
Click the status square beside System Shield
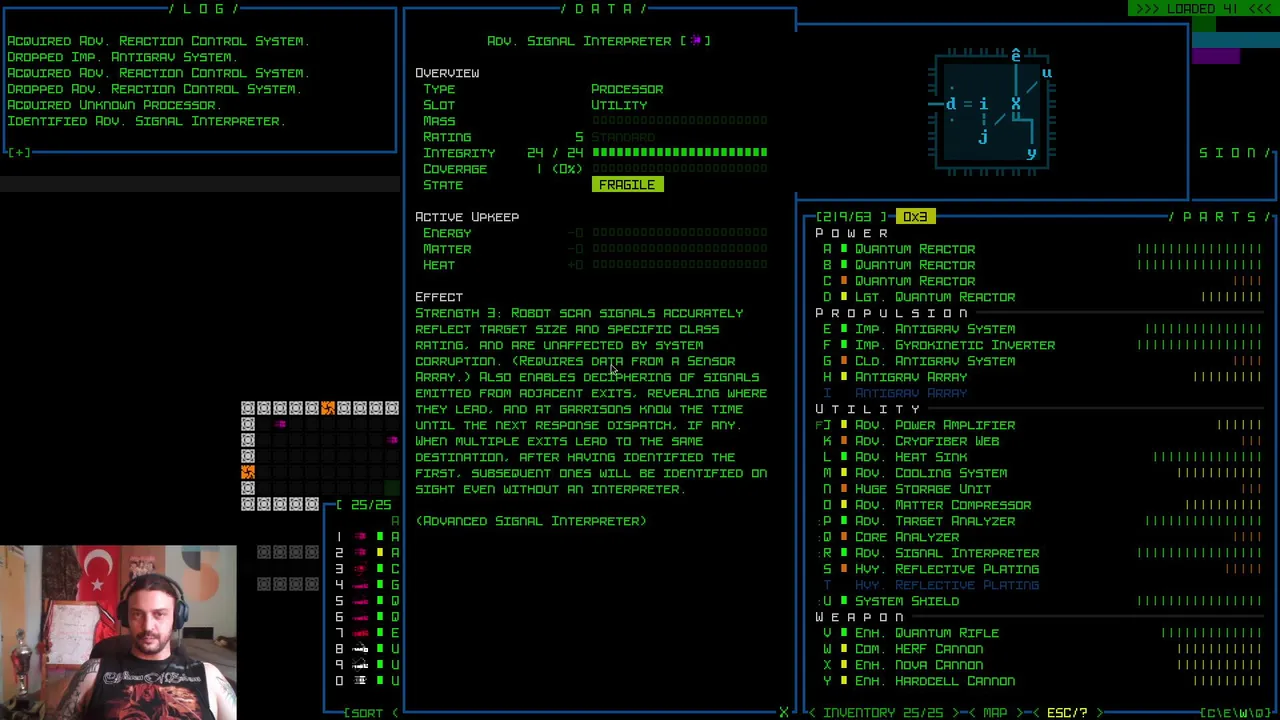pyautogui.click(x=844, y=601)
